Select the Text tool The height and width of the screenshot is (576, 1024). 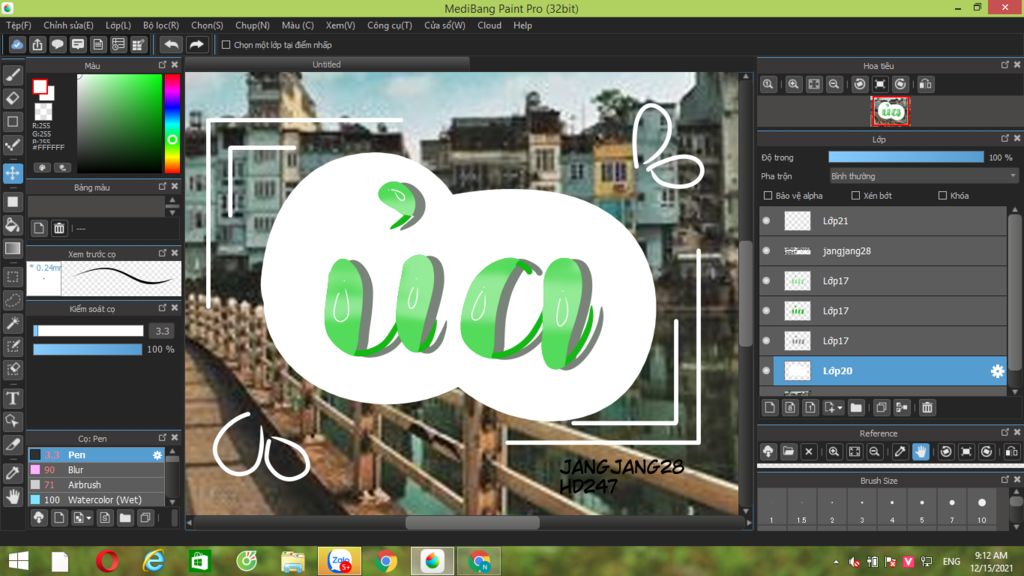click(12, 398)
